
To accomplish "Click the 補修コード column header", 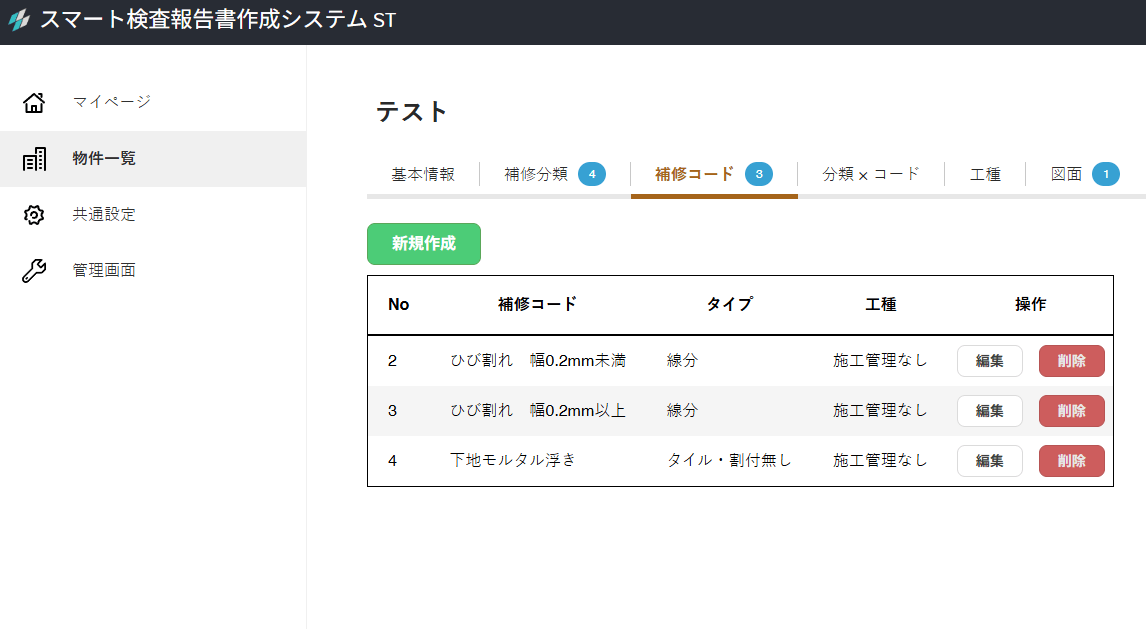I will [x=537, y=304].
